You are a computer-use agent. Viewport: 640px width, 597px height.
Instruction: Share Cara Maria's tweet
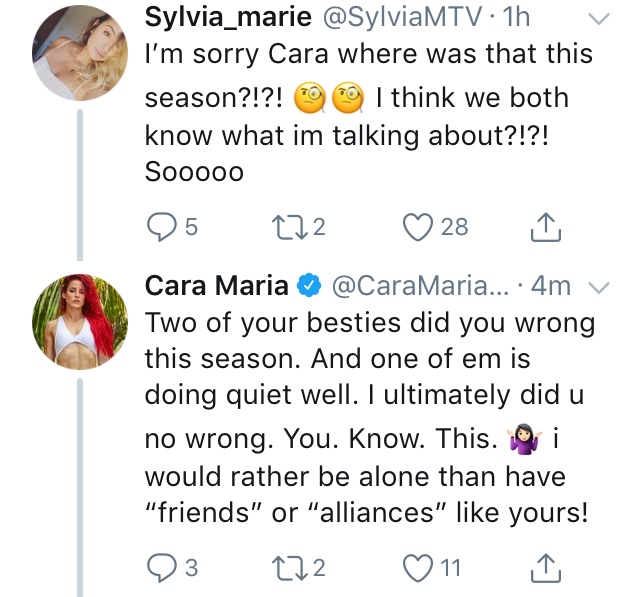[x=546, y=568]
